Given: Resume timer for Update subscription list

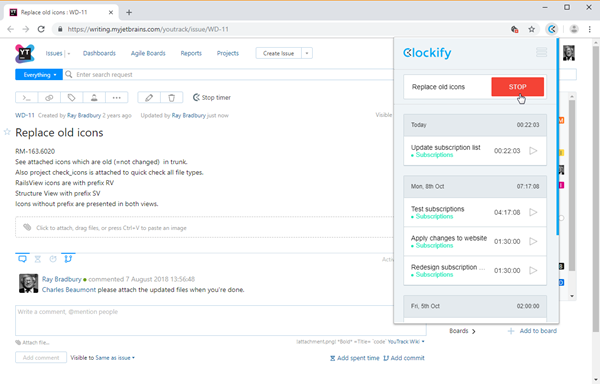Looking at the screenshot, I should [x=533, y=151].
